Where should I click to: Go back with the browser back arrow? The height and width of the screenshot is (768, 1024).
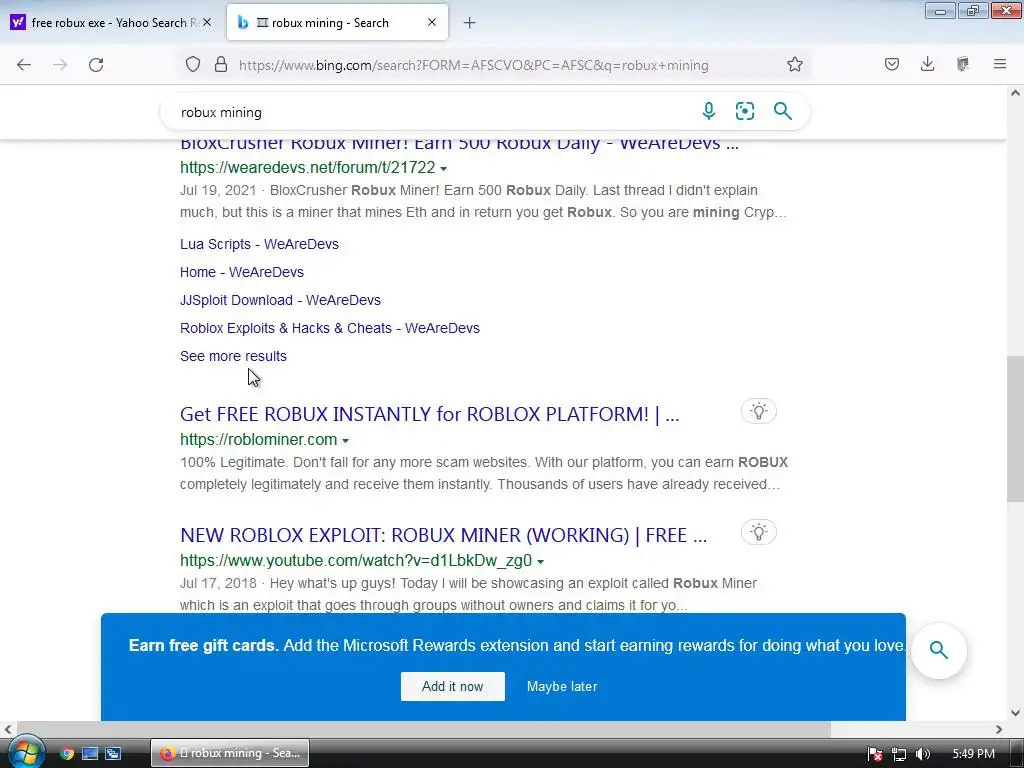pos(24,65)
